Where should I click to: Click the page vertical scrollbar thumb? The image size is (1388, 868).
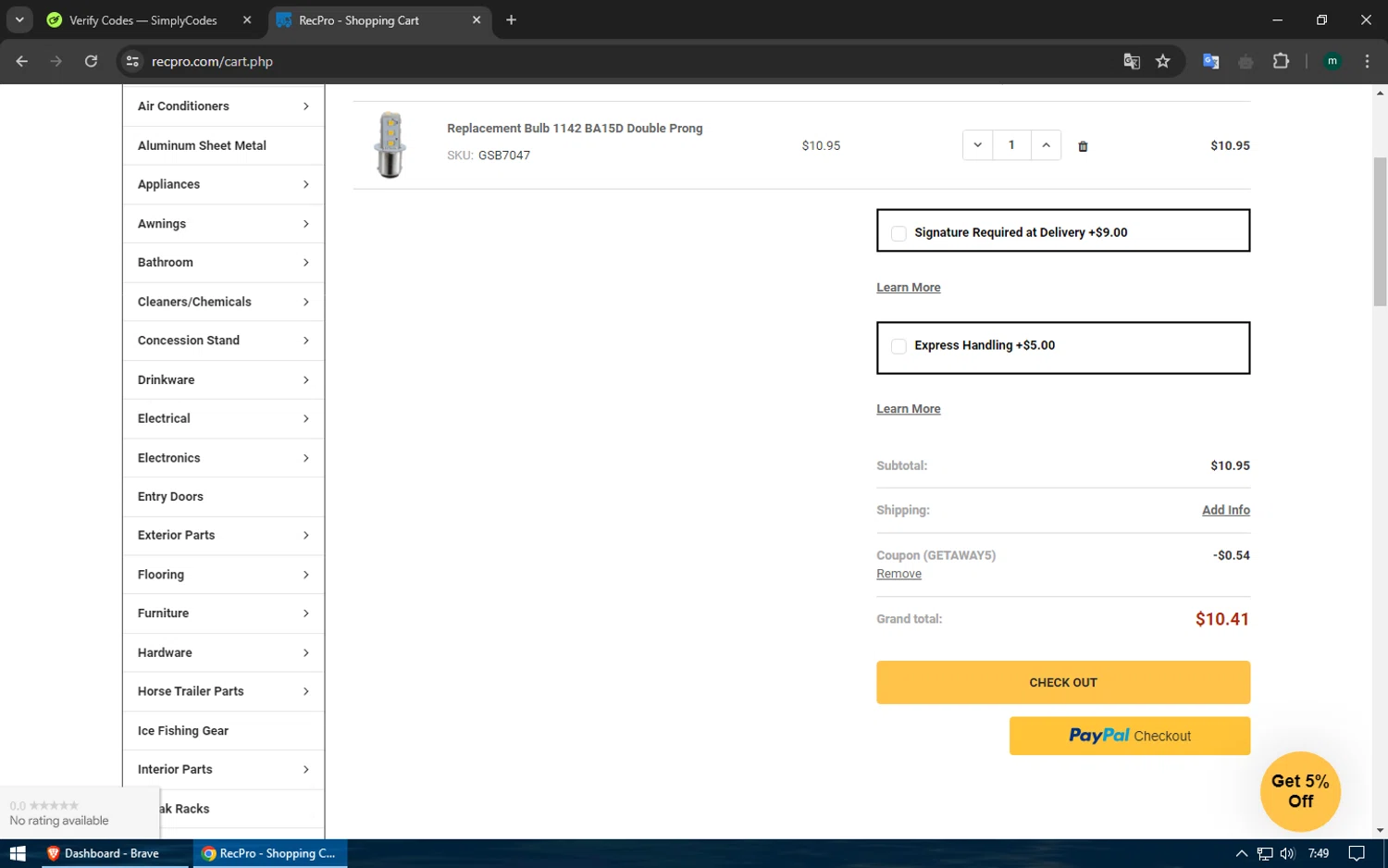1380,231
